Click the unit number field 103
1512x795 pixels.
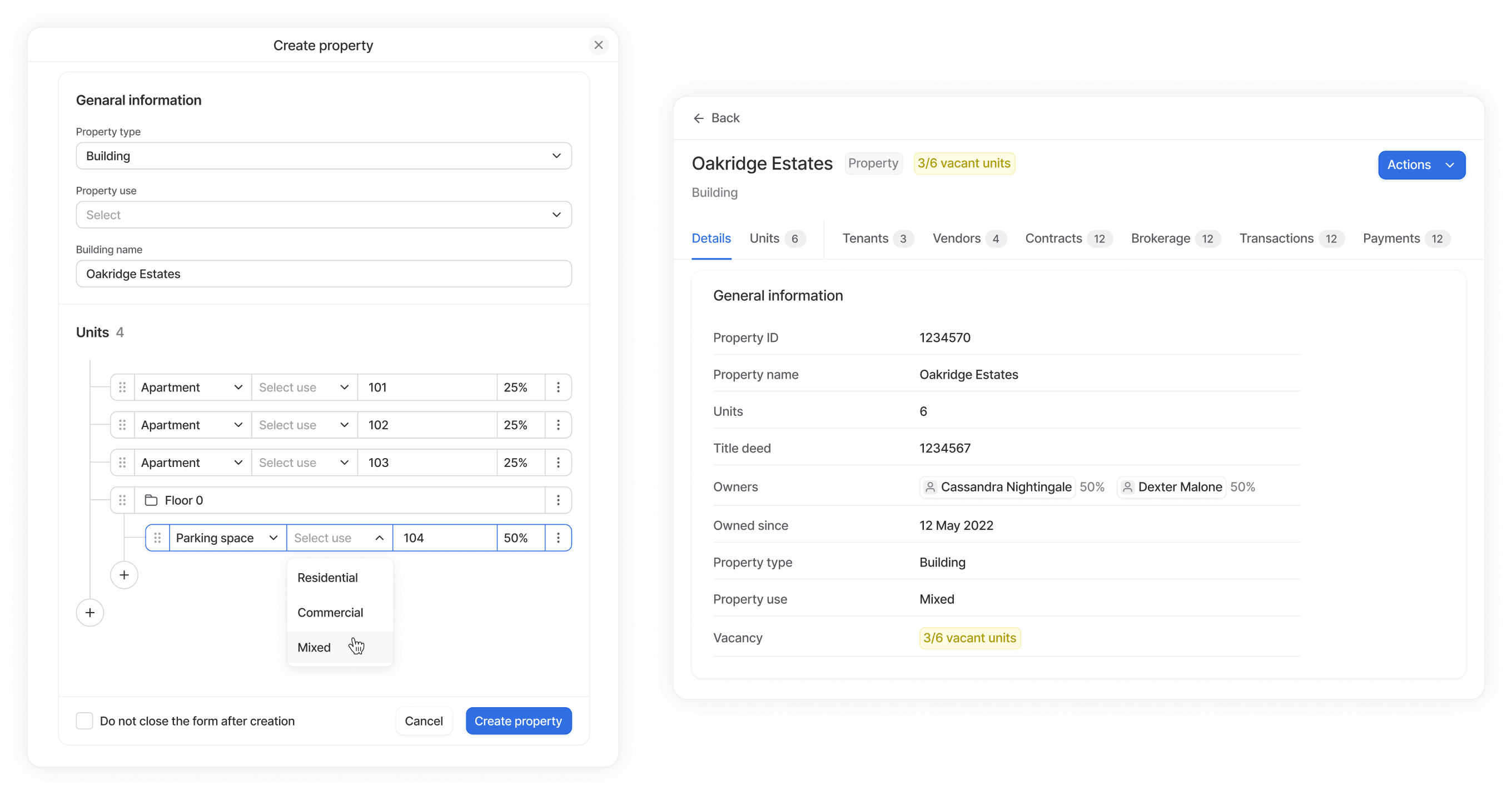tap(427, 463)
